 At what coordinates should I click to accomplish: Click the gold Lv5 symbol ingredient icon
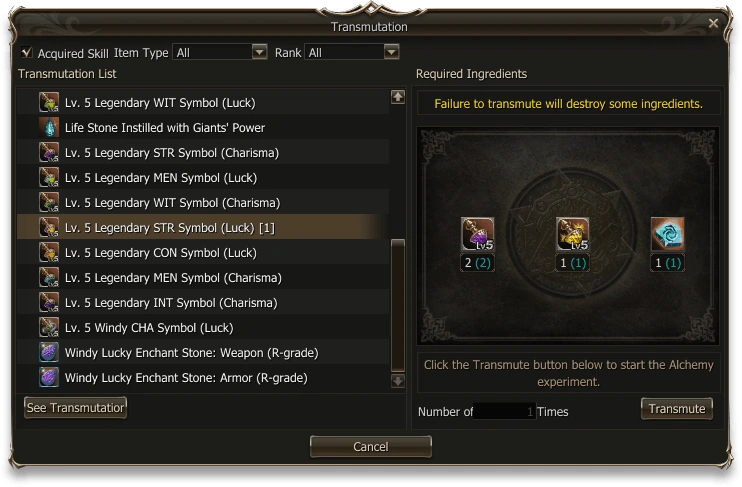572,235
